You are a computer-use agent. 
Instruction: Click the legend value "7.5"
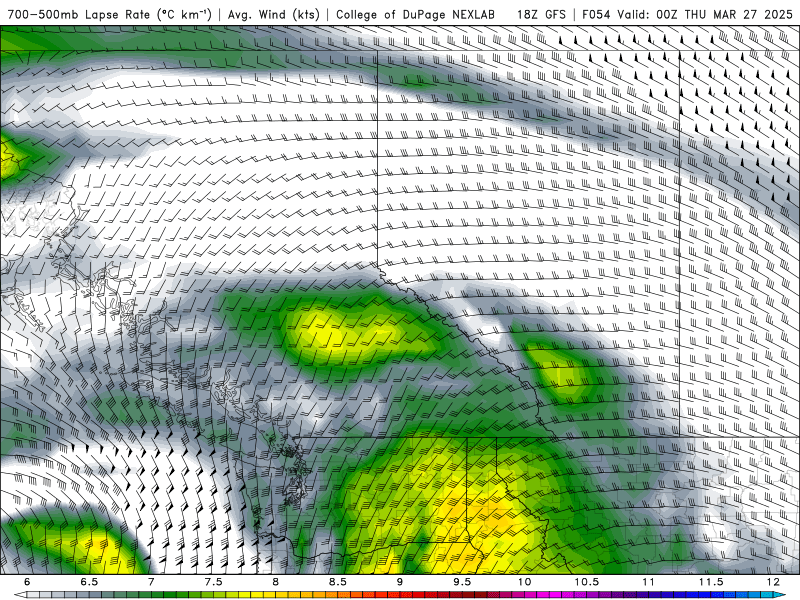point(213,582)
